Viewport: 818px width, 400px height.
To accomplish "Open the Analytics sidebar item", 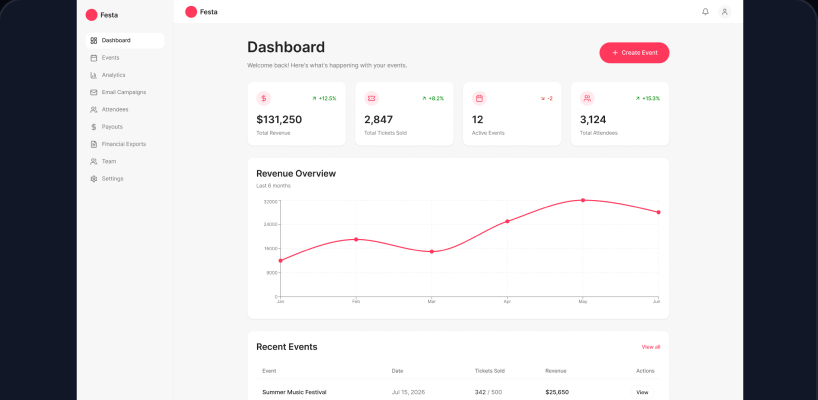I will pyautogui.click(x=125, y=75).
